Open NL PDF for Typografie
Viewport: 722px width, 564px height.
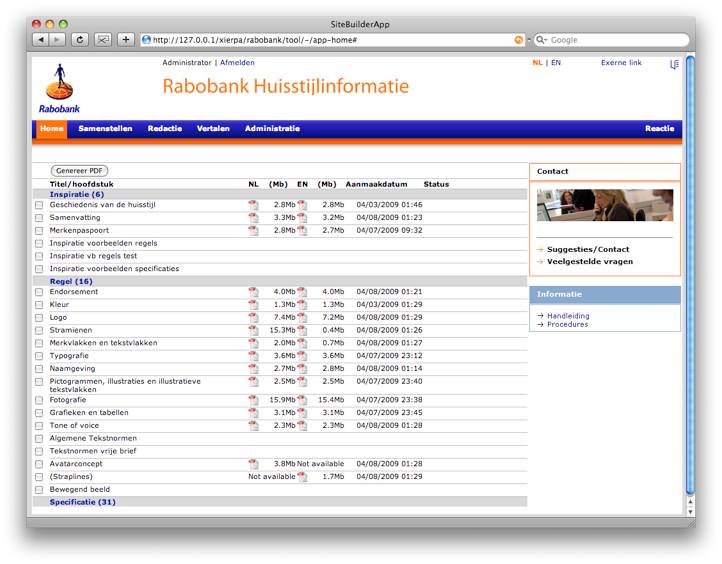tap(253, 356)
